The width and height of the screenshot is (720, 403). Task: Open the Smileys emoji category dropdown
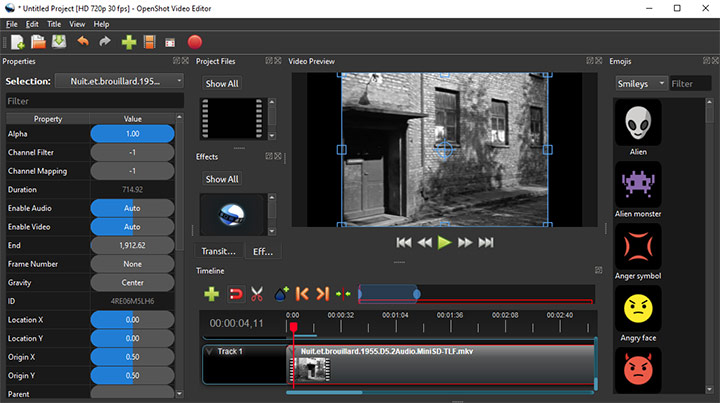640,84
